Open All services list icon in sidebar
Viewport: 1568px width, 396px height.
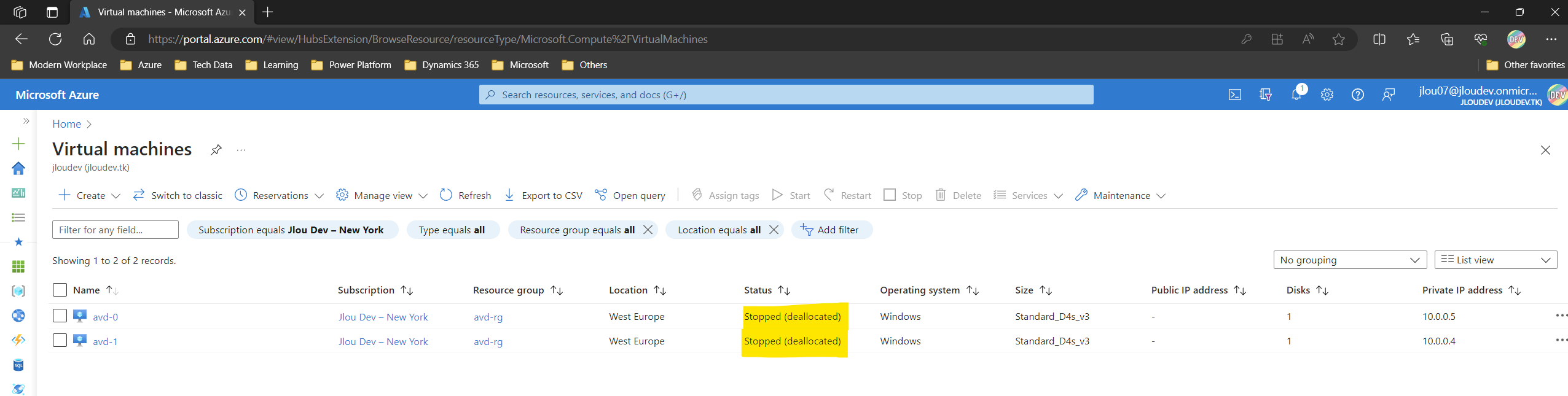coord(18,217)
